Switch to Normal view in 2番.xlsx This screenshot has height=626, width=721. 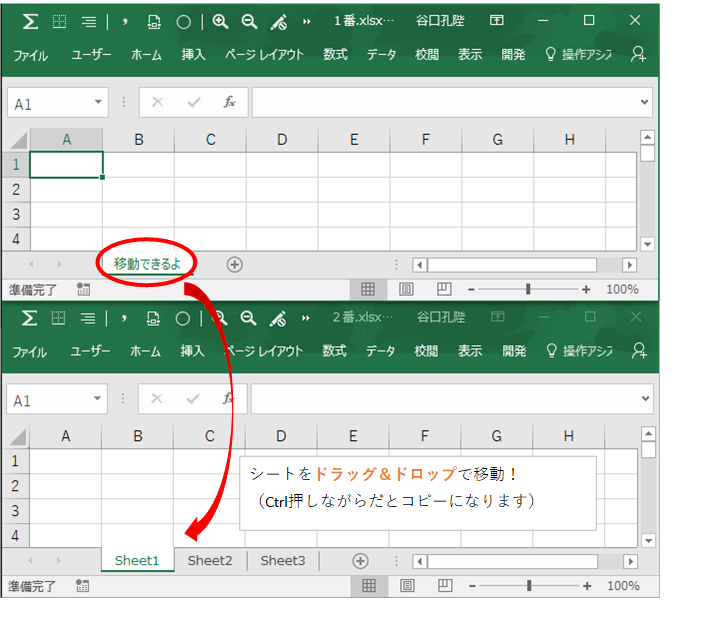tap(369, 586)
